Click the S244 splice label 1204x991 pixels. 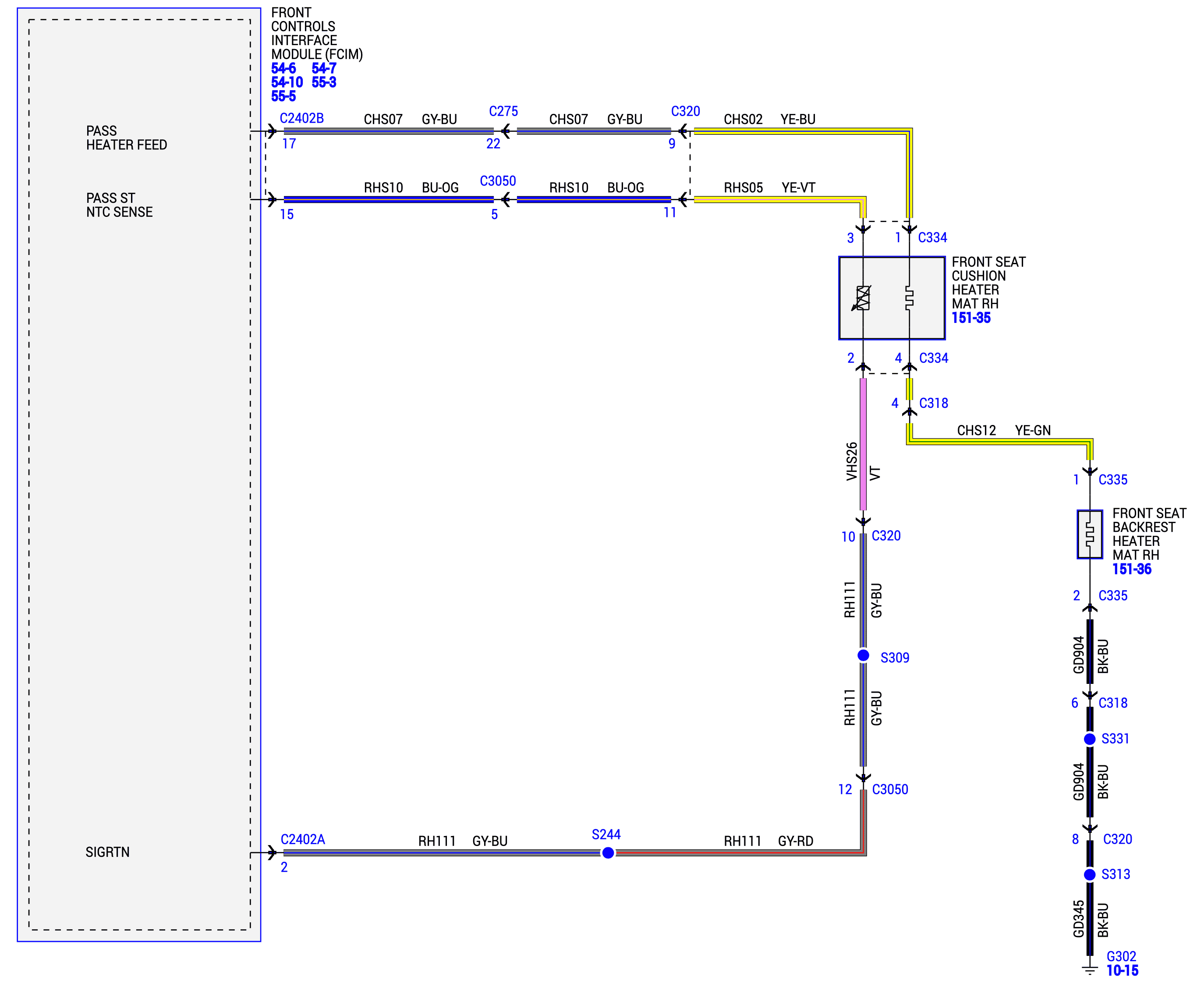[606, 835]
